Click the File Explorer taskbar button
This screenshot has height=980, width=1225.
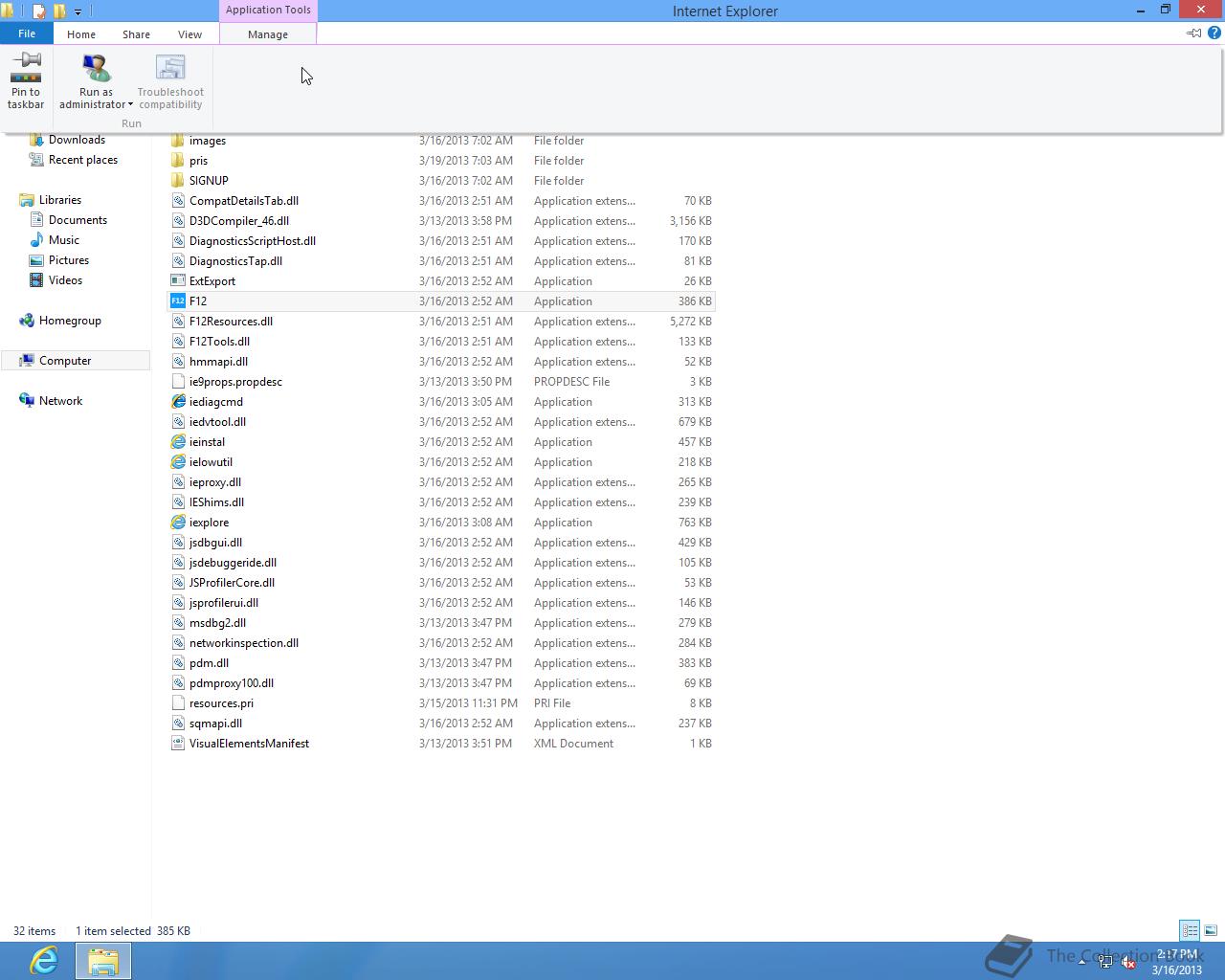point(102,961)
